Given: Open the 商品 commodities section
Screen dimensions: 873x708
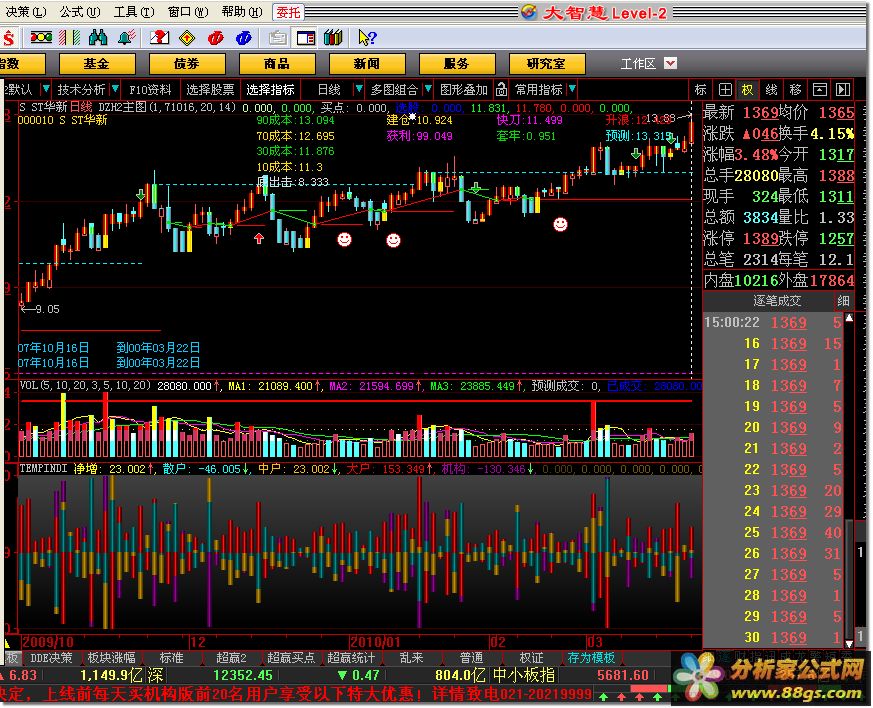Looking at the screenshot, I should [277, 63].
